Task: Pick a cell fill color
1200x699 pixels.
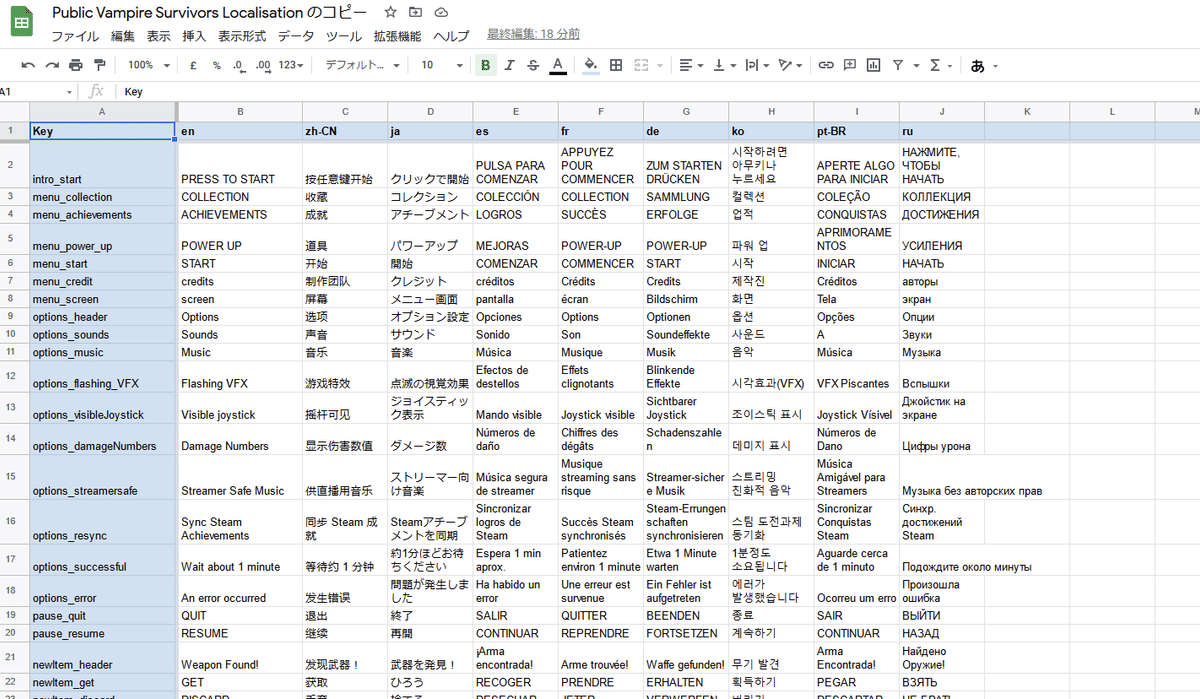Action: click(x=591, y=65)
